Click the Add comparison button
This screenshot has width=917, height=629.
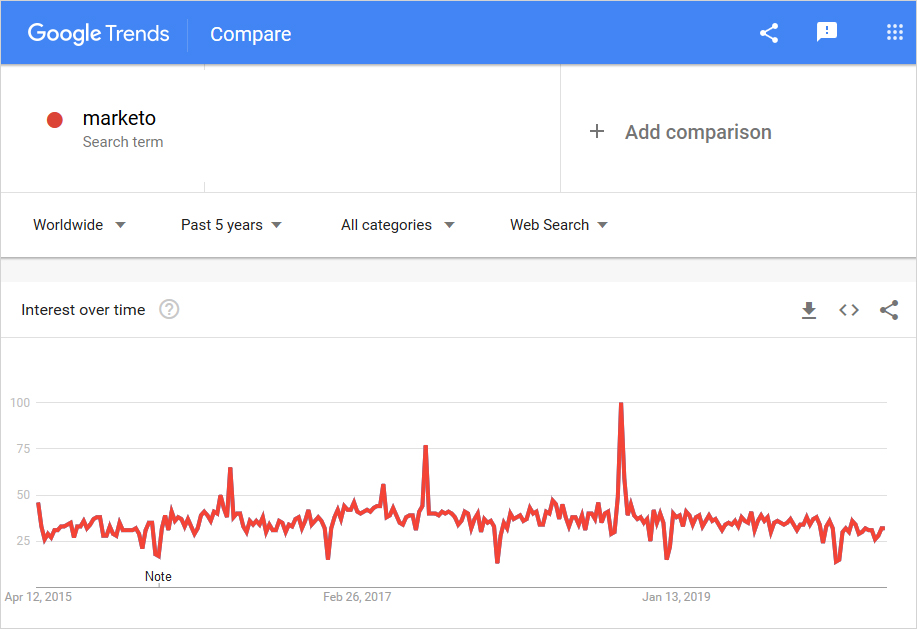[698, 132]
